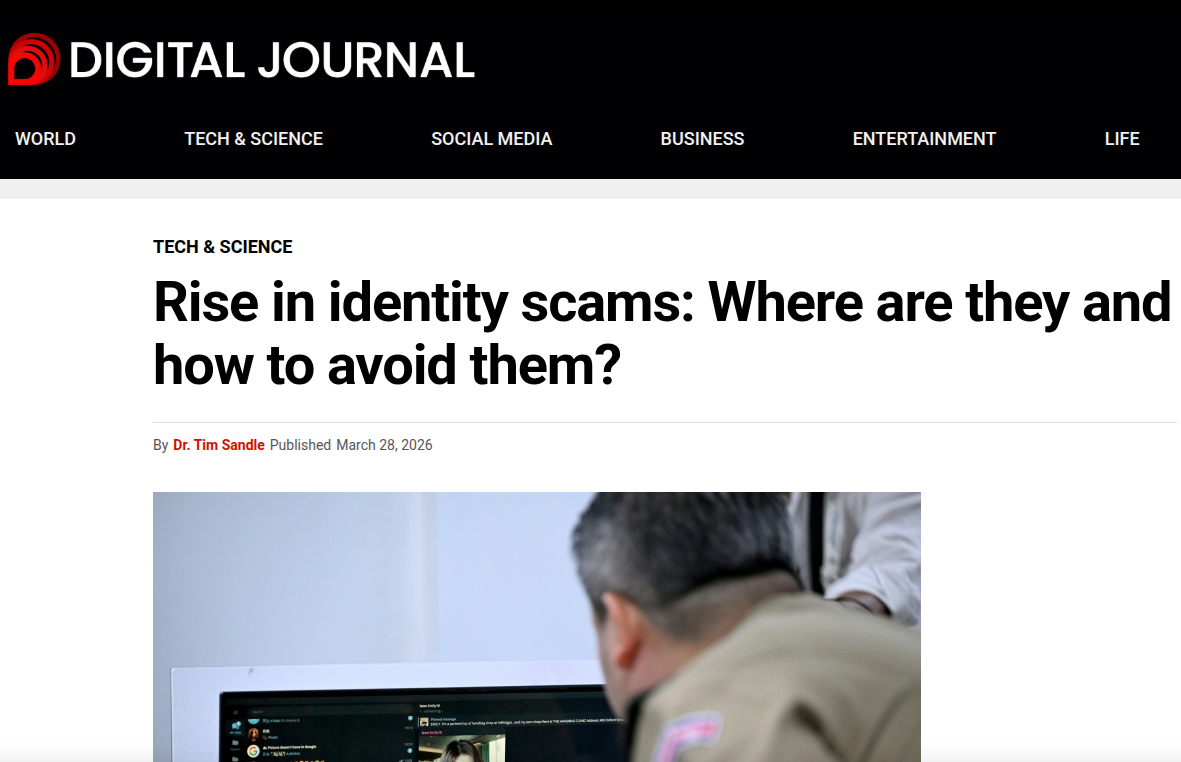The width and height of the screenshot is (1181, 762).
Task: Choose the LIFE navigation item
Action: click(1122, 139)
